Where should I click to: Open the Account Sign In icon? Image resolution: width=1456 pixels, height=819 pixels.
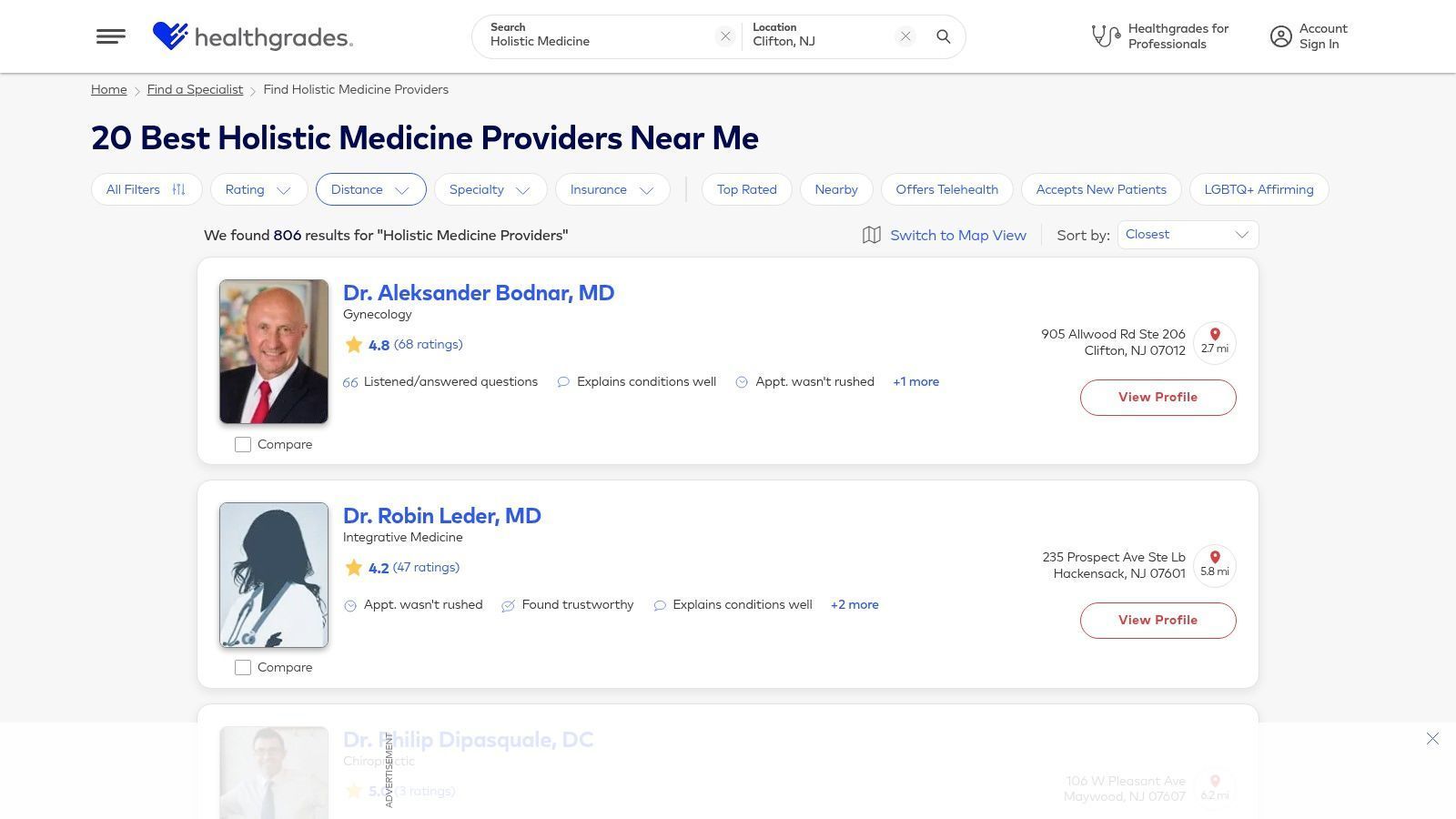click(1281, 36)
